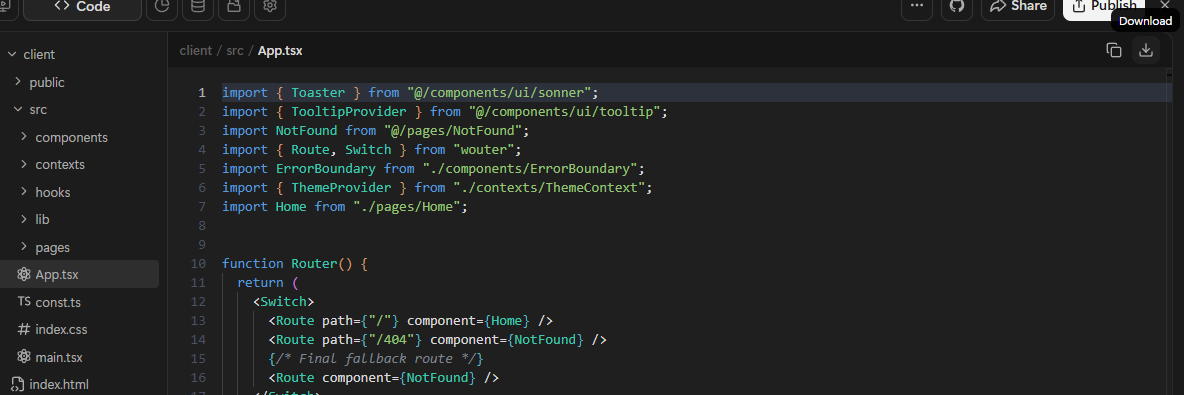Screen dimensions: 1184x395
Task: Click "./pages/Home" import path
Action: click(407, 206)
